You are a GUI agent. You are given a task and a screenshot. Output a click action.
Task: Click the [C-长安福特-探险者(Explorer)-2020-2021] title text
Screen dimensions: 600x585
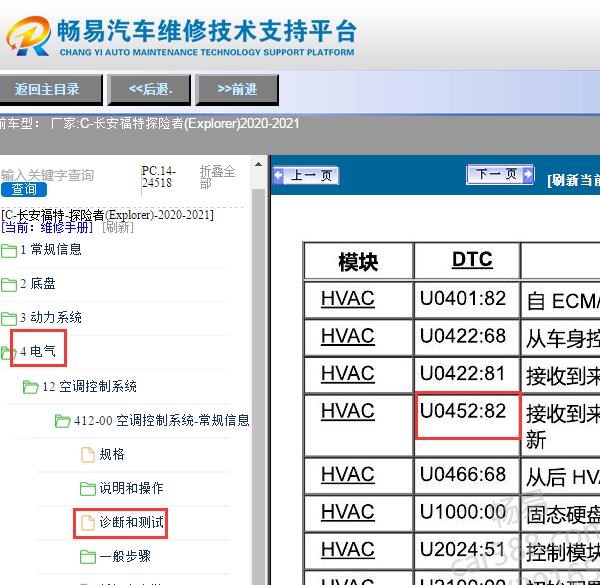coord(107,215)
